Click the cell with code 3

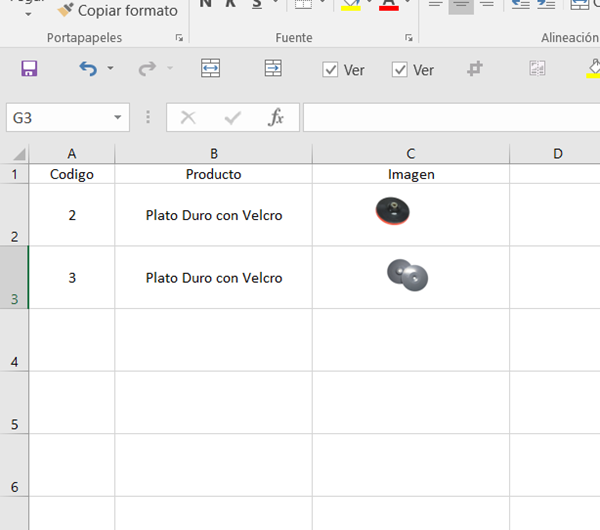point(72,277)
